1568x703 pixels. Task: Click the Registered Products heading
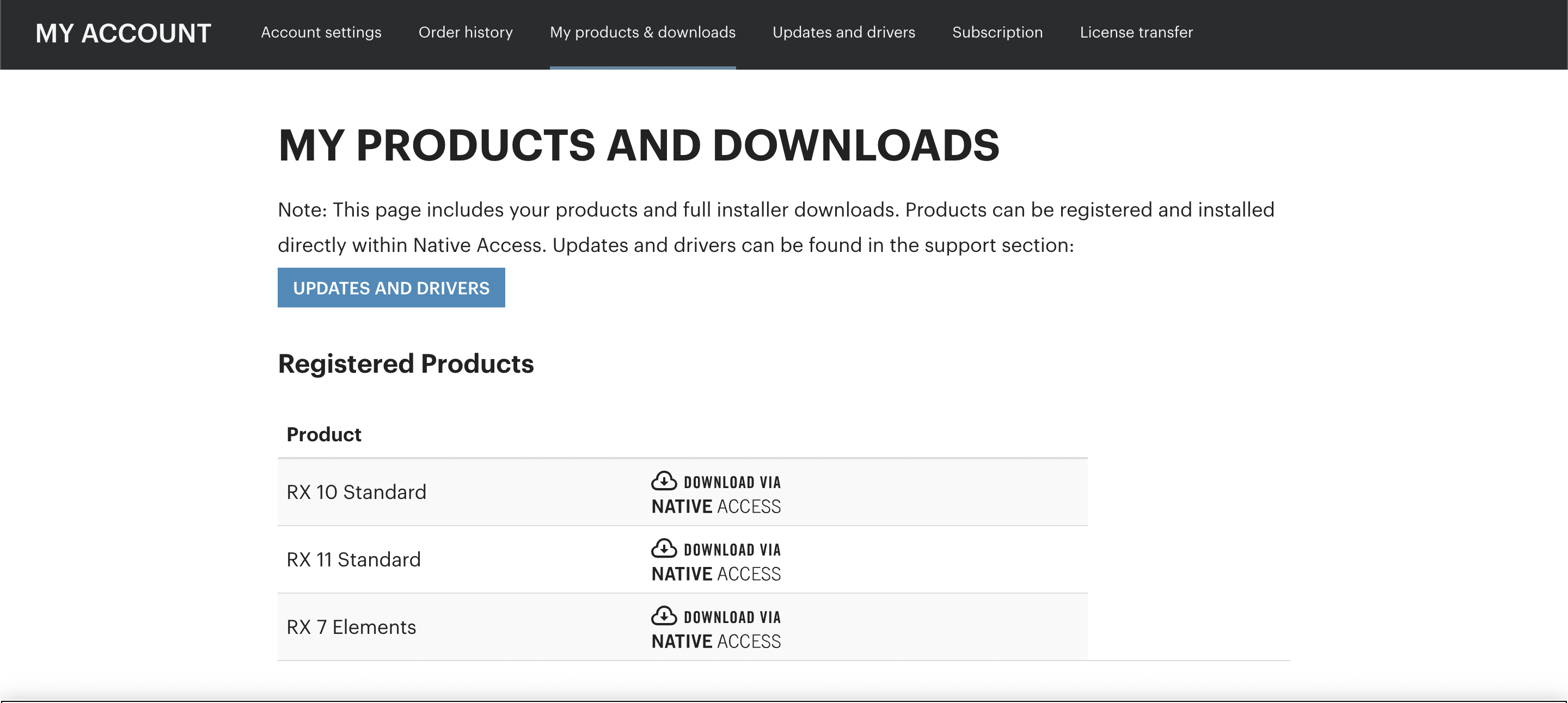pyautogui.click(x=406, y=363)
